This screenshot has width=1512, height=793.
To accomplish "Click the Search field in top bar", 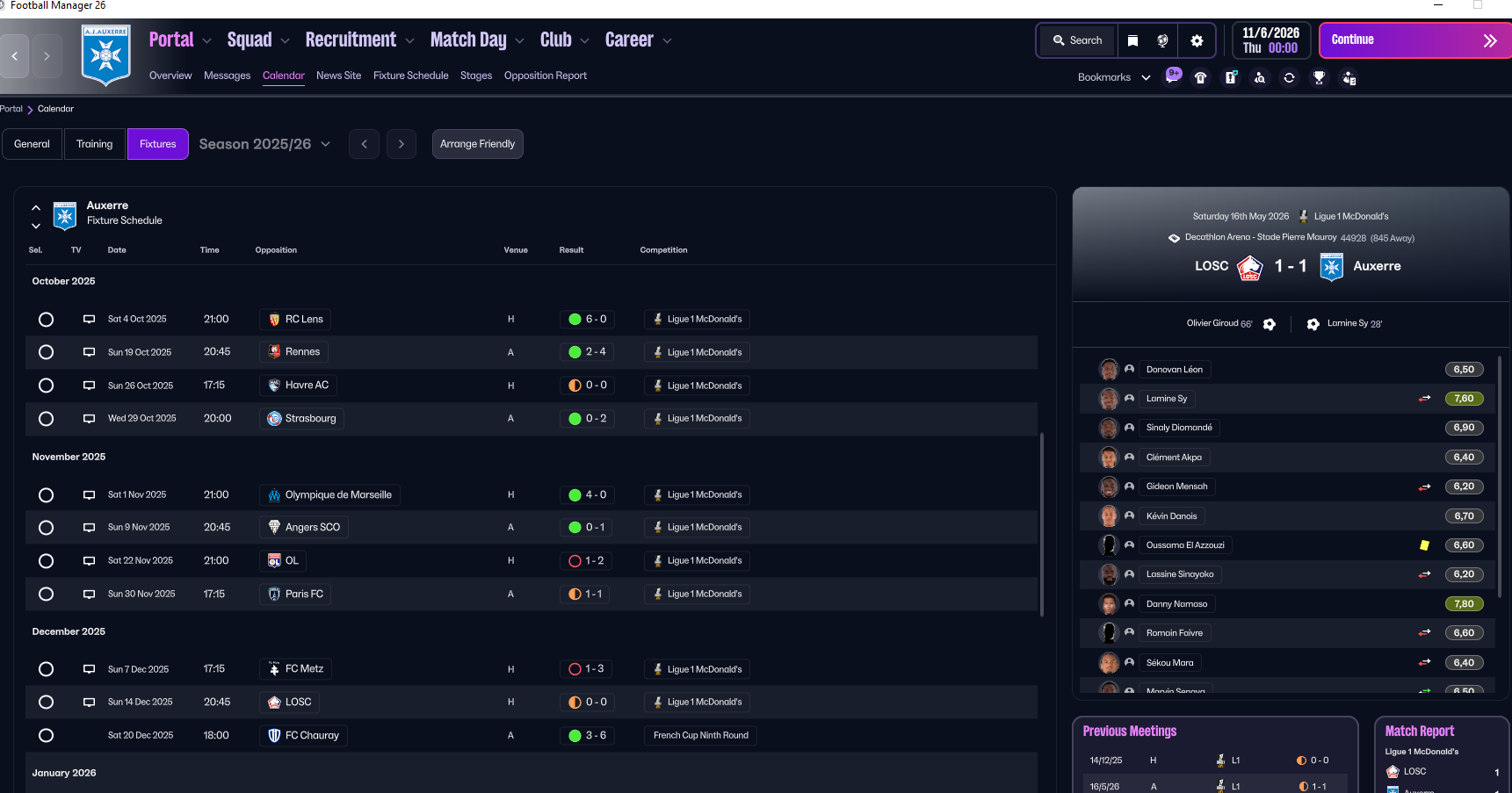I will (x=1078, y=40).
